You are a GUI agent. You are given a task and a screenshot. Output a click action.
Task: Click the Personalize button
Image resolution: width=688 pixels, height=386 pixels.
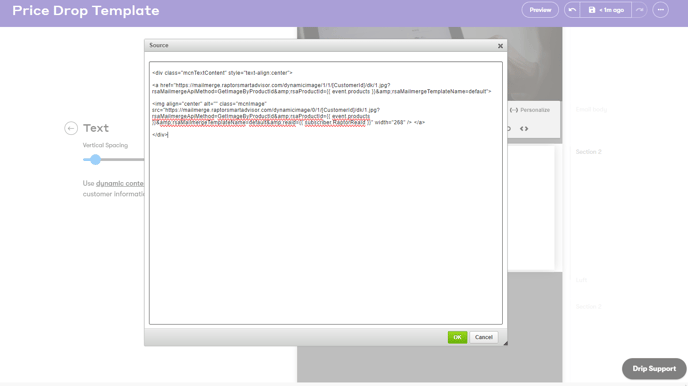530,110
